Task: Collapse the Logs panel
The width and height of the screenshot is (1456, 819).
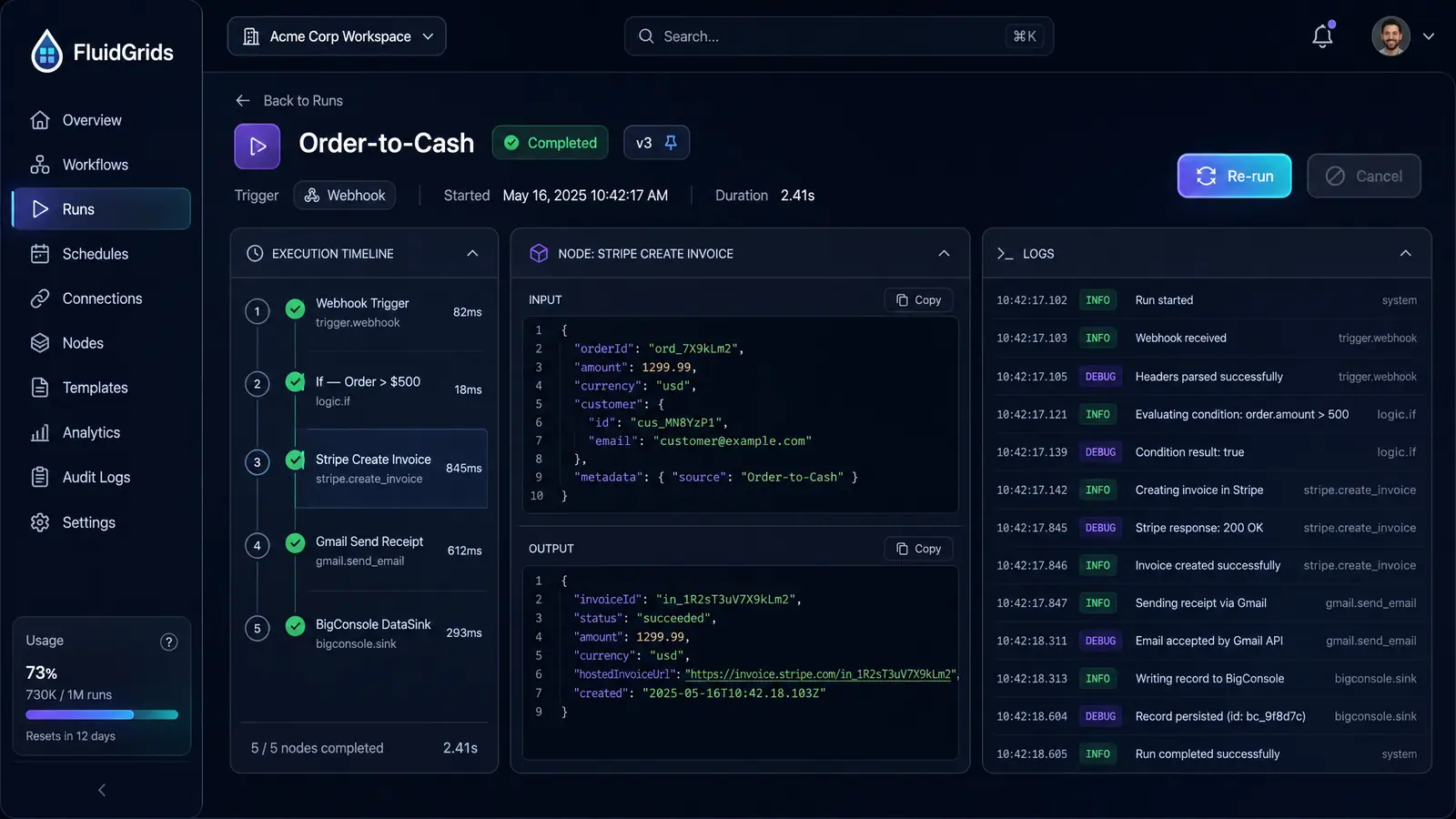Action: (x=1406, y=254)
